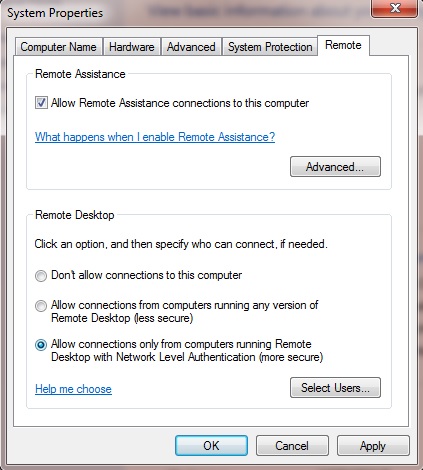The width and height of the screenshot is (423, 470).
Task: Select 'Don't allow connections to this computer' radio
Action: (x=41, y=276)
